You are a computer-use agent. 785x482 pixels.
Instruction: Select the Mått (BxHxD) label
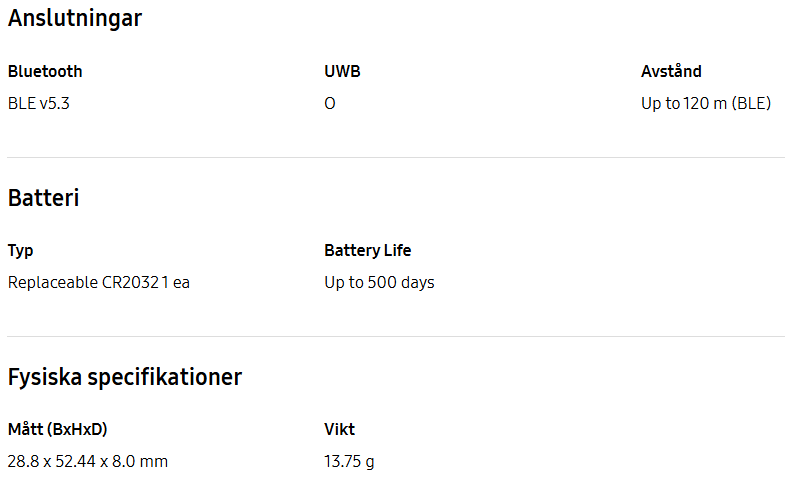(58, 429)
